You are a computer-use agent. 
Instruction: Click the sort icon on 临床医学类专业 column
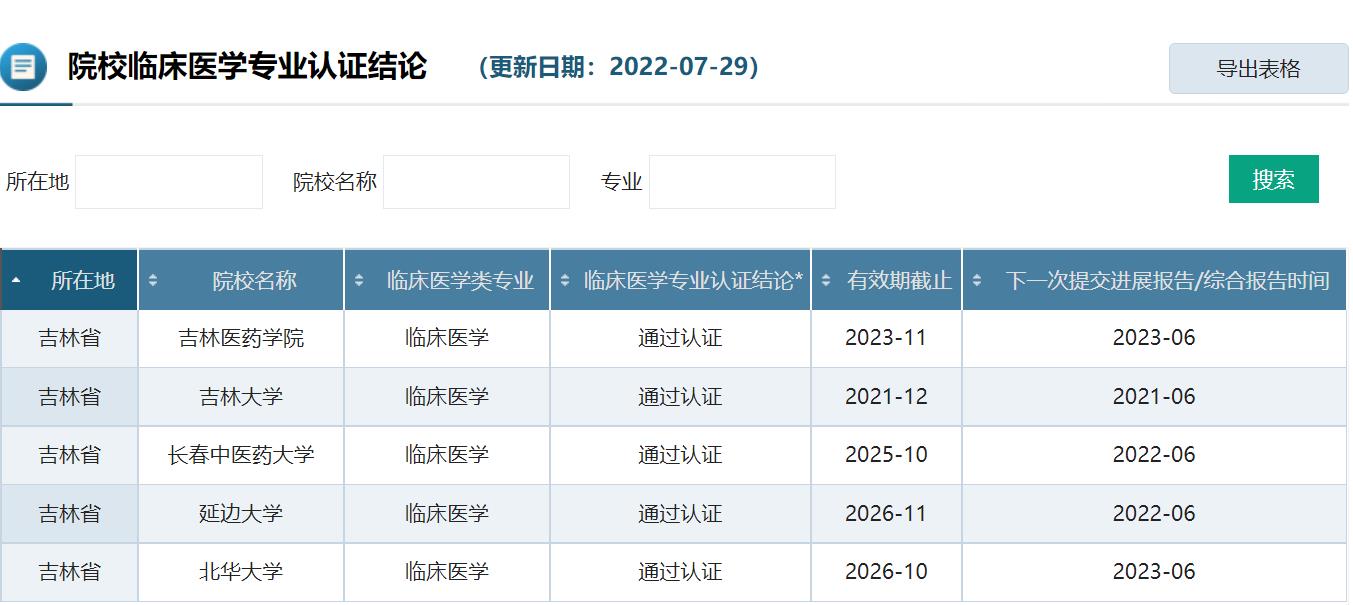358,278
